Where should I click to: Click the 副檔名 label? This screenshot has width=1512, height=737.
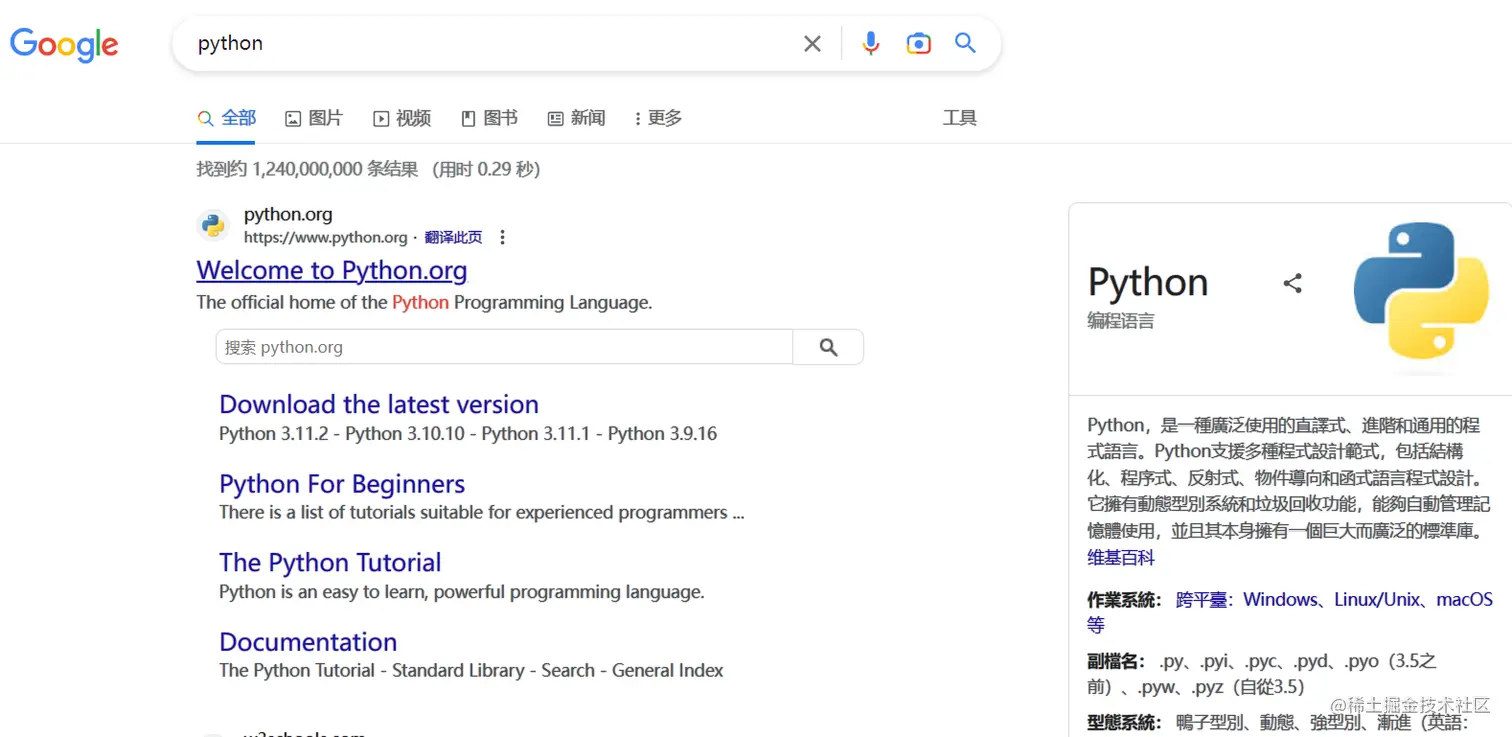1117,662
